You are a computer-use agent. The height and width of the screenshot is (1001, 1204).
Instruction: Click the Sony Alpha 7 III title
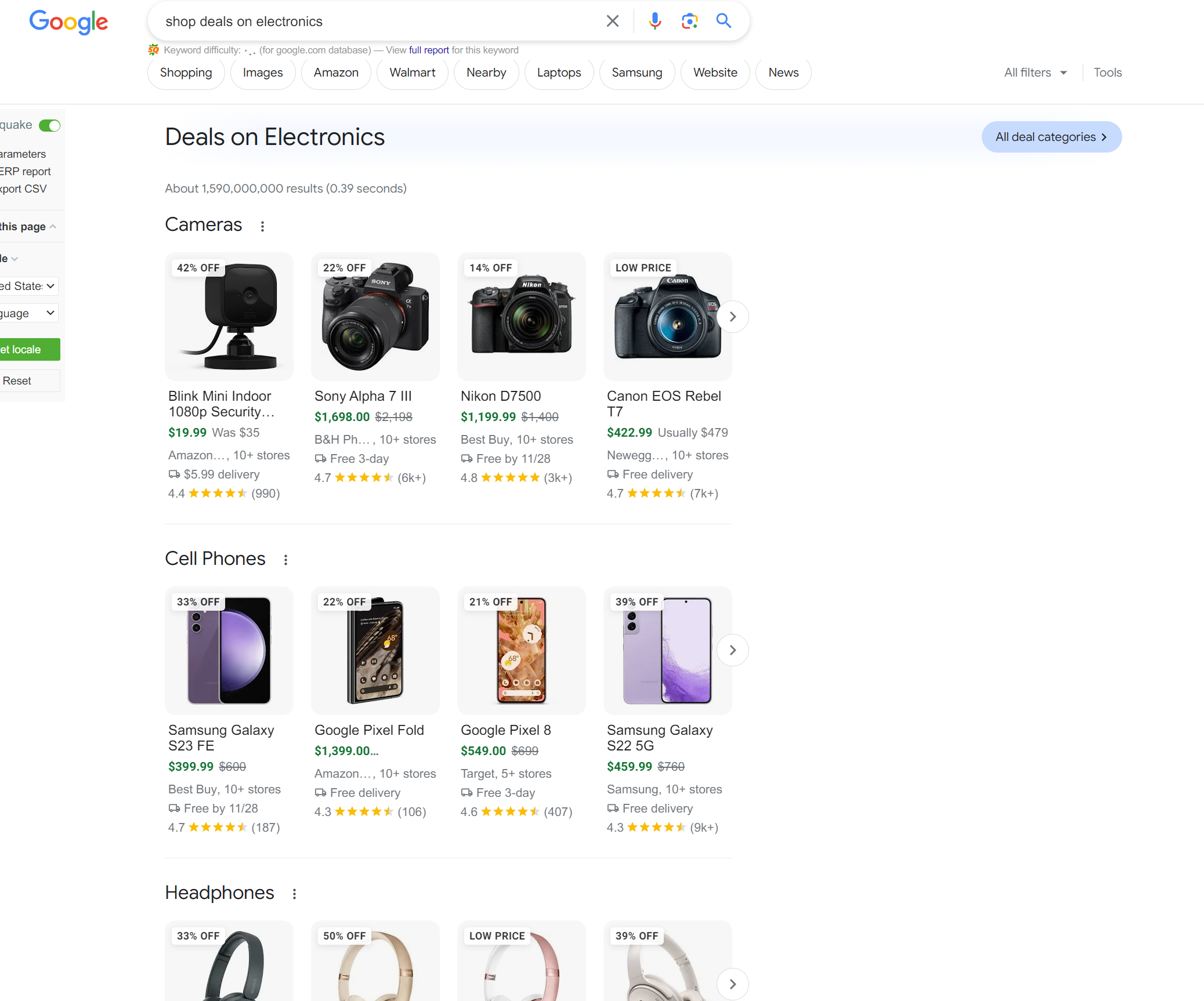[x=363, y=396]
